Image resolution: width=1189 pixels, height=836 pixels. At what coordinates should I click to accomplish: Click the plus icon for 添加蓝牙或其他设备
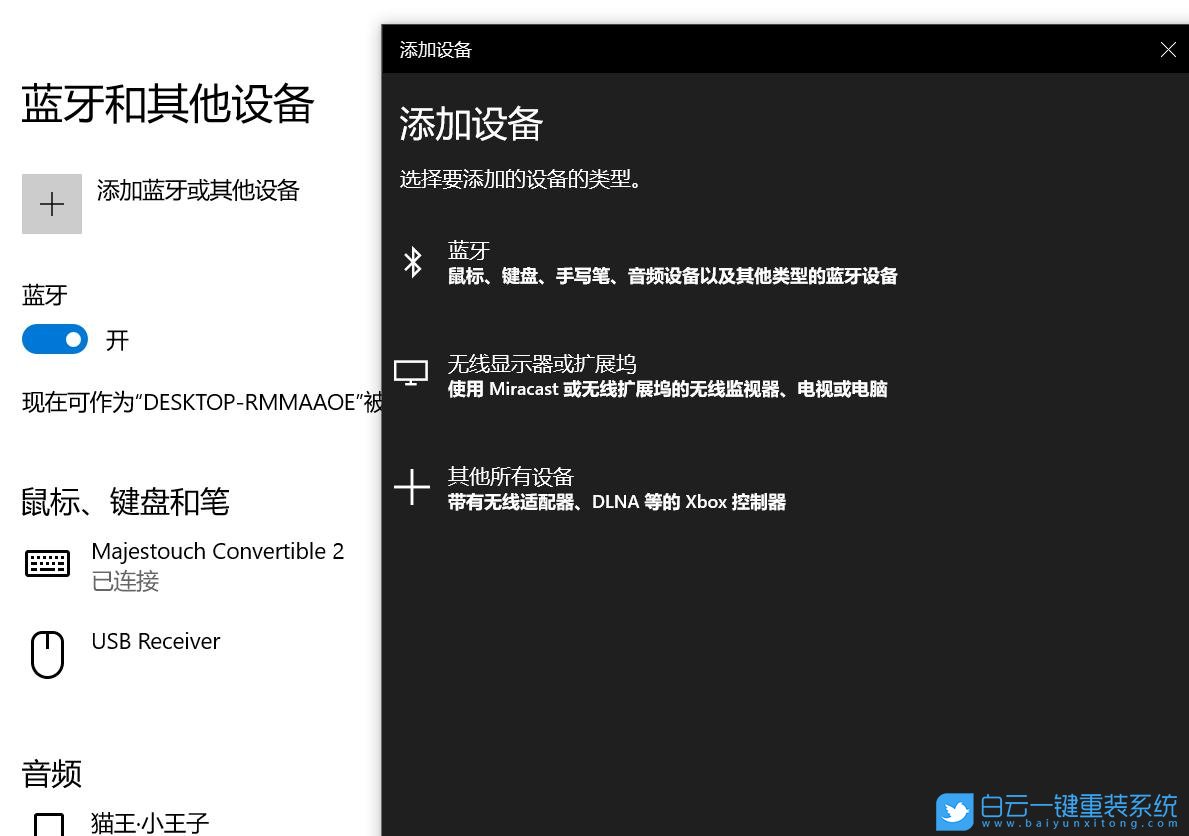[52, 203]
